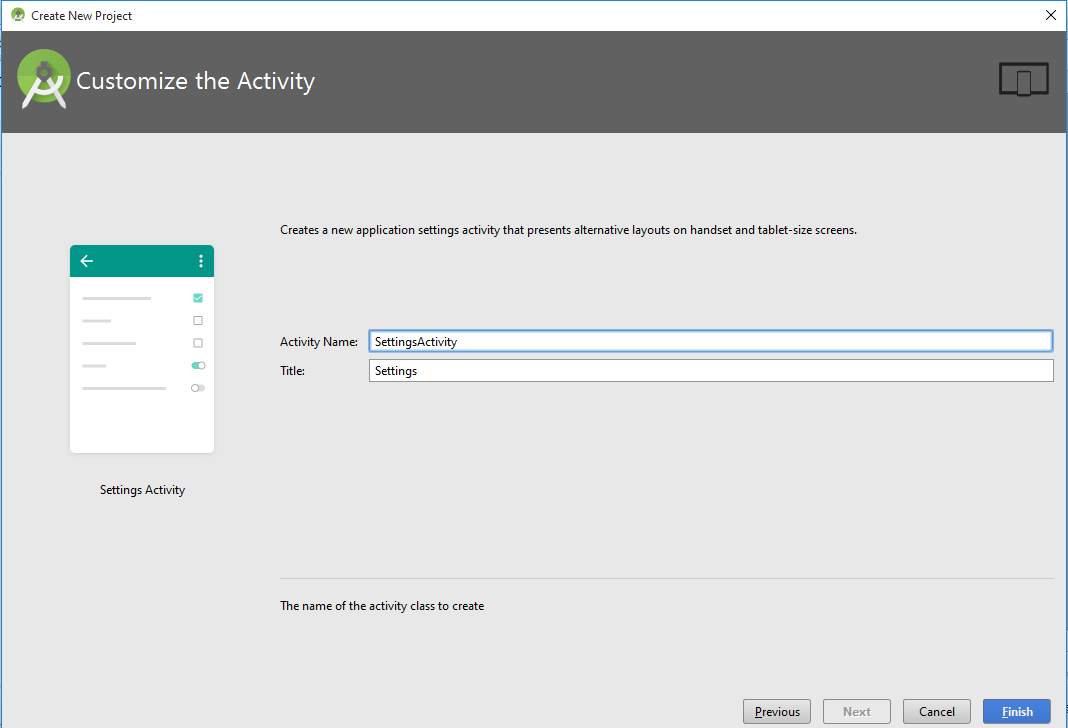Viewport: 1068px width, 728px height.
Task: Click the 'Customize the Activity' heading
Action: coord(195,81)
